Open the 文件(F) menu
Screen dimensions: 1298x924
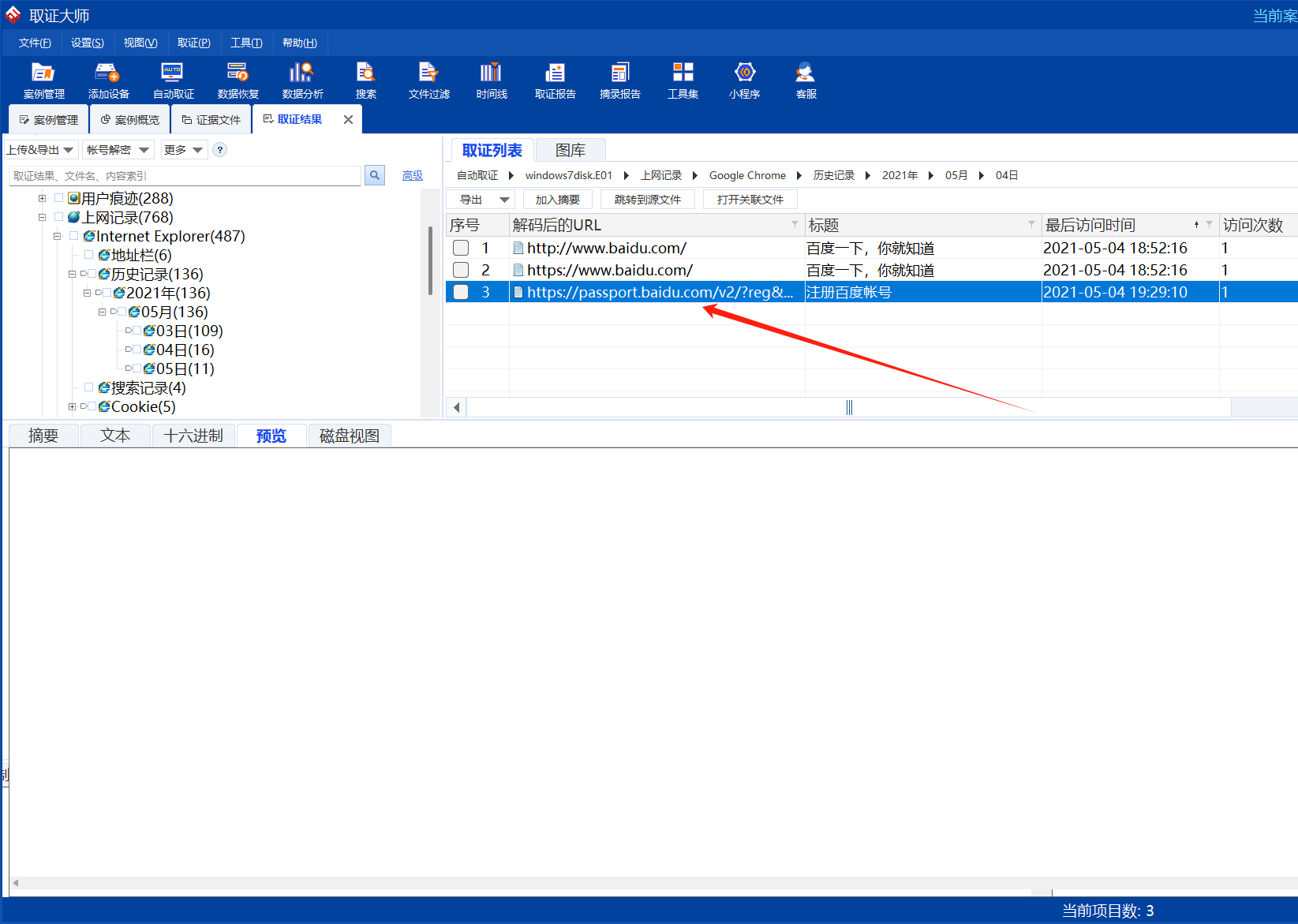[35, 43]
